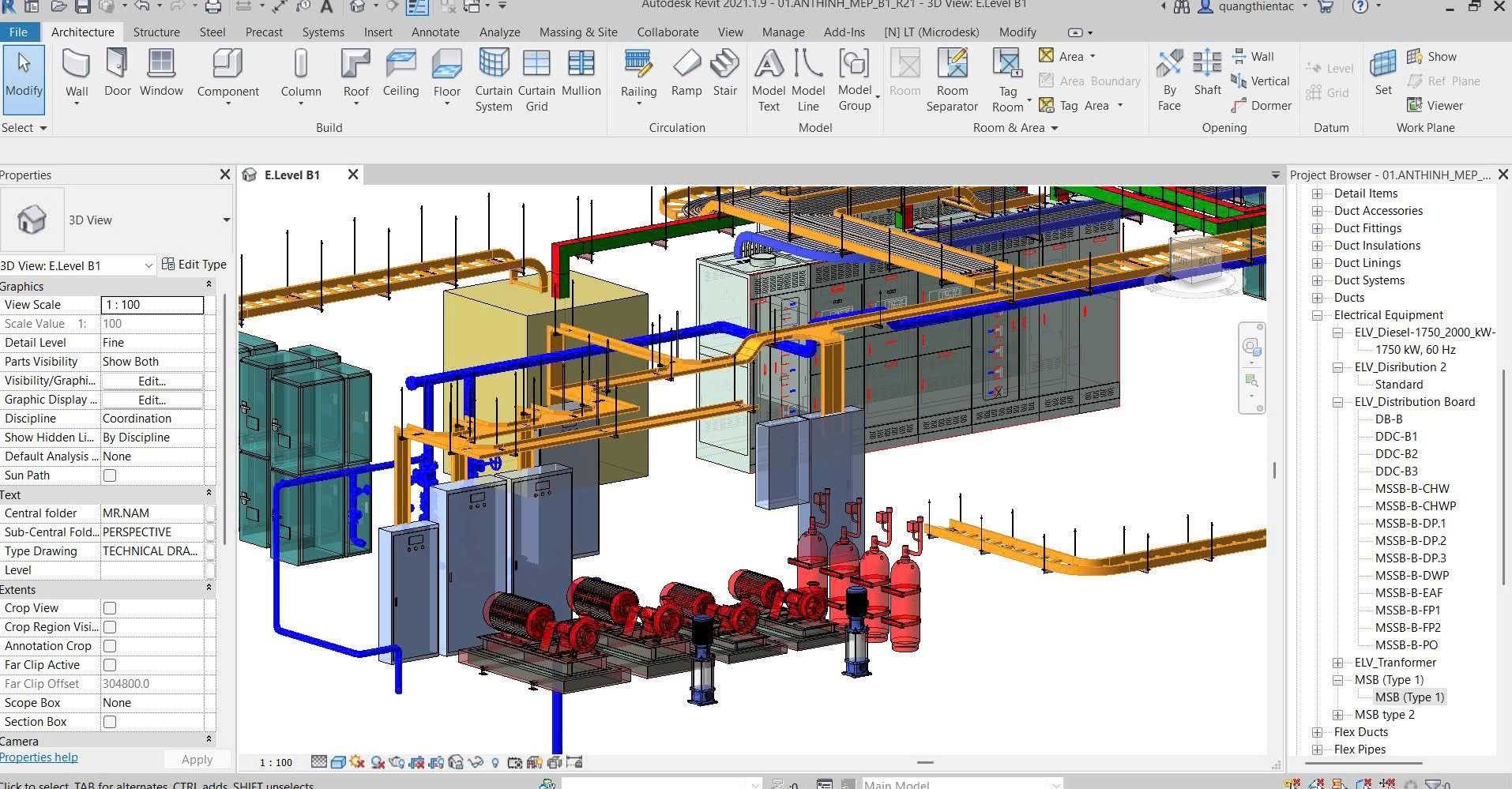Click the View Scale 1 : 100 field

[x=152, y=305]
